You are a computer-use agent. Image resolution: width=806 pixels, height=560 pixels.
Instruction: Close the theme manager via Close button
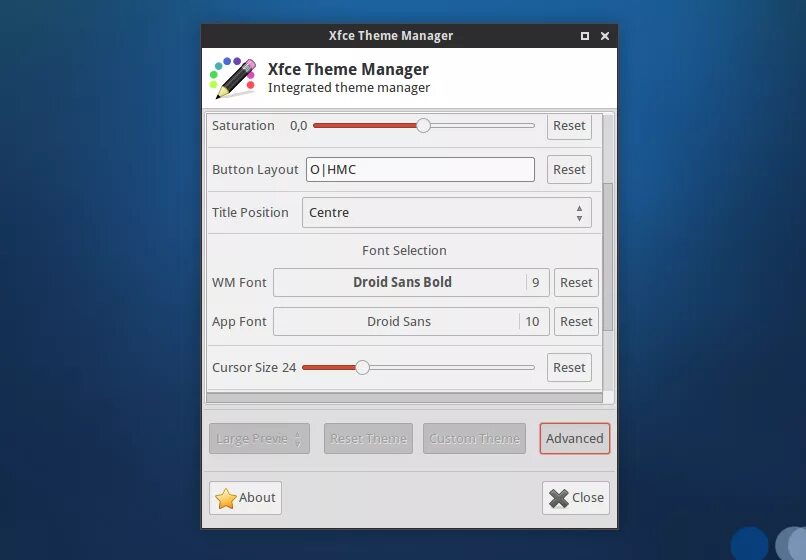tap(576, 498)
